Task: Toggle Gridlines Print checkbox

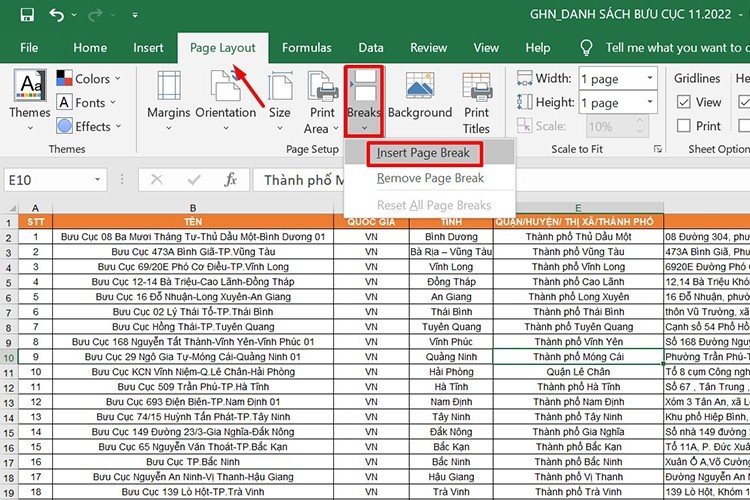Action: [x=684, y=126]
